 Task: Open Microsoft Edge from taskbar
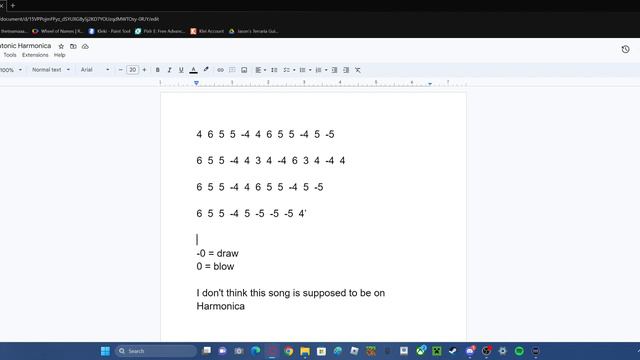256,351
